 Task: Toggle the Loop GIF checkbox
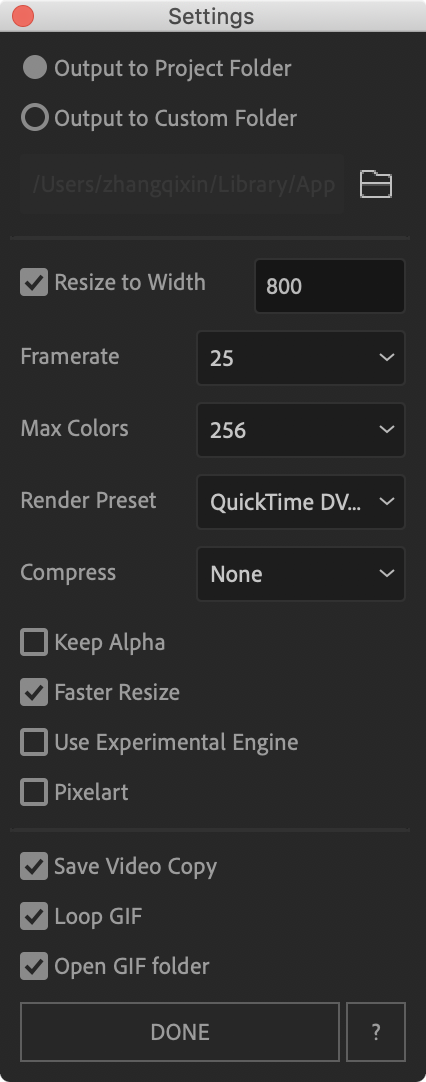[x=34, y=916]
